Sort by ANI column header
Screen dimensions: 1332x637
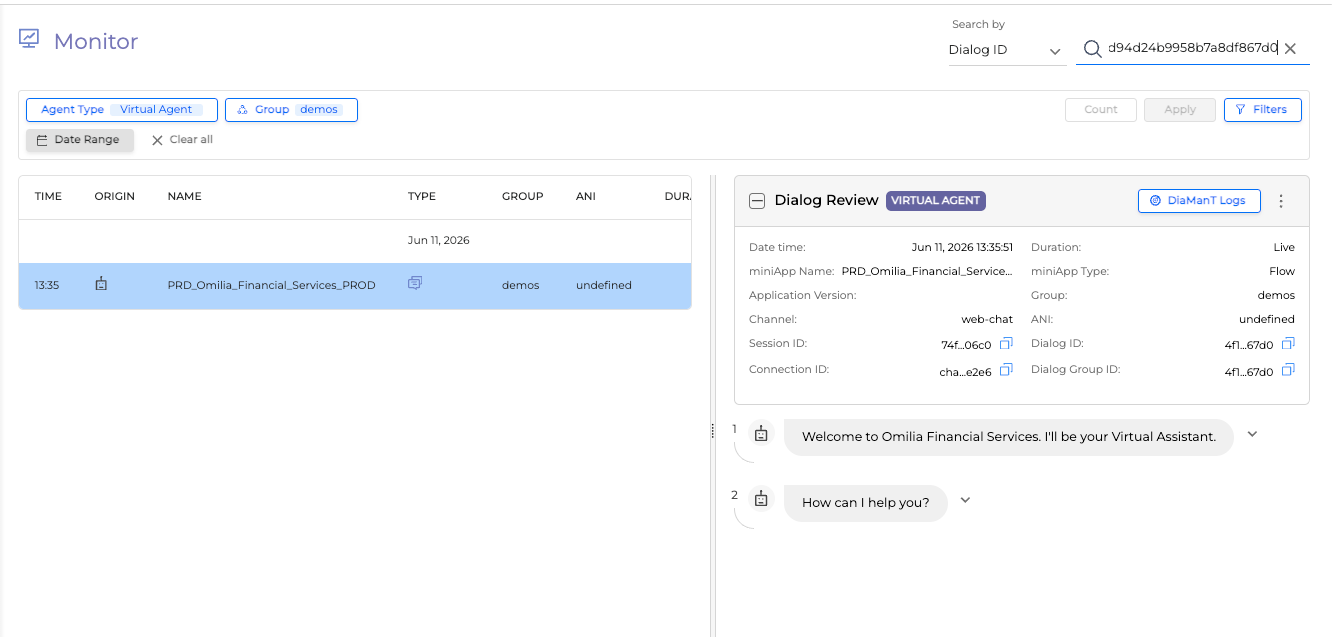point(585,196)
